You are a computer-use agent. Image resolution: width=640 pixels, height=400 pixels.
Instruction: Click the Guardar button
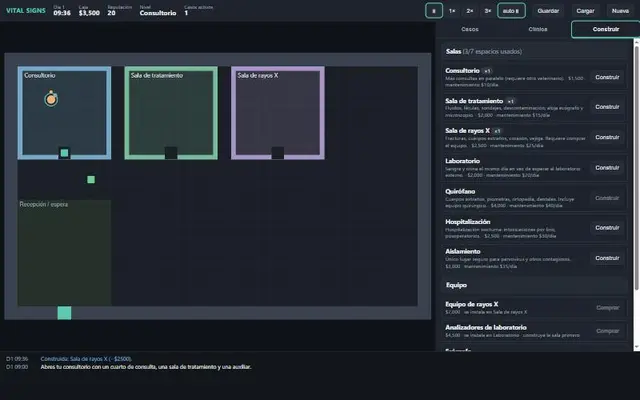(x=548, y=11)
